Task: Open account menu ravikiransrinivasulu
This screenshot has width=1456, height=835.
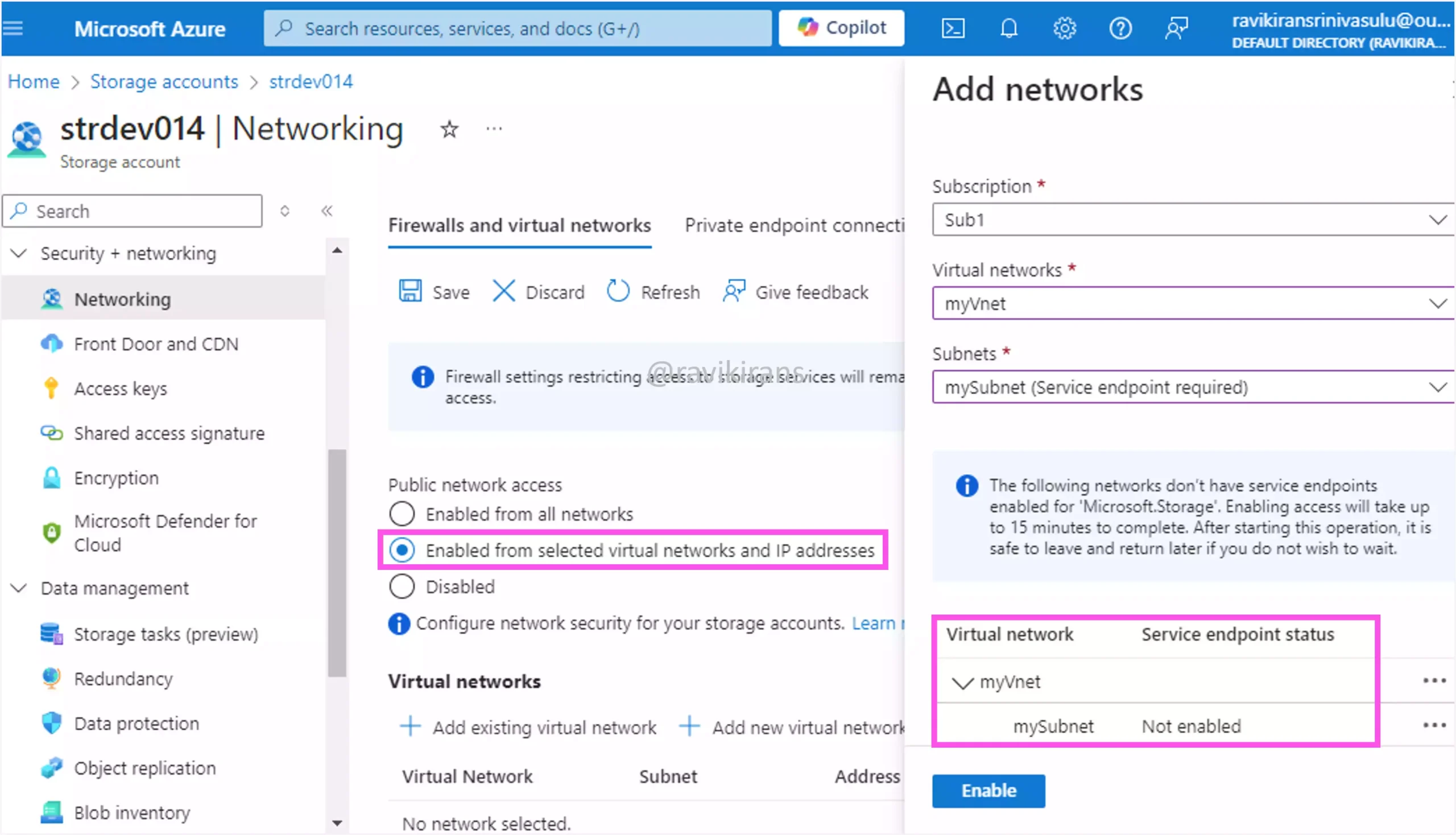Action: click(x=1341, y=30)
